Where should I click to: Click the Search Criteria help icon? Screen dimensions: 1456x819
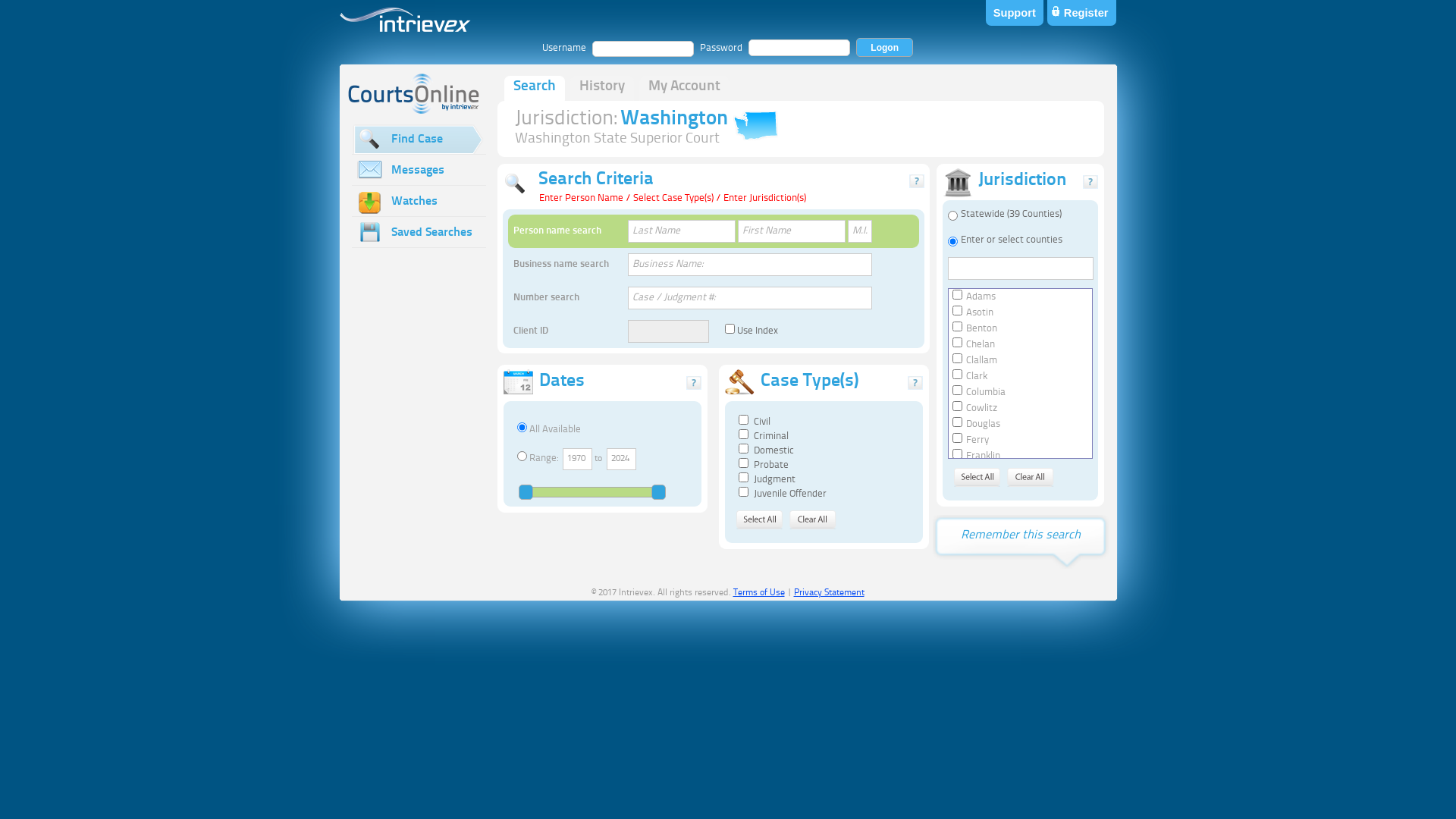[x=916, y=181]
